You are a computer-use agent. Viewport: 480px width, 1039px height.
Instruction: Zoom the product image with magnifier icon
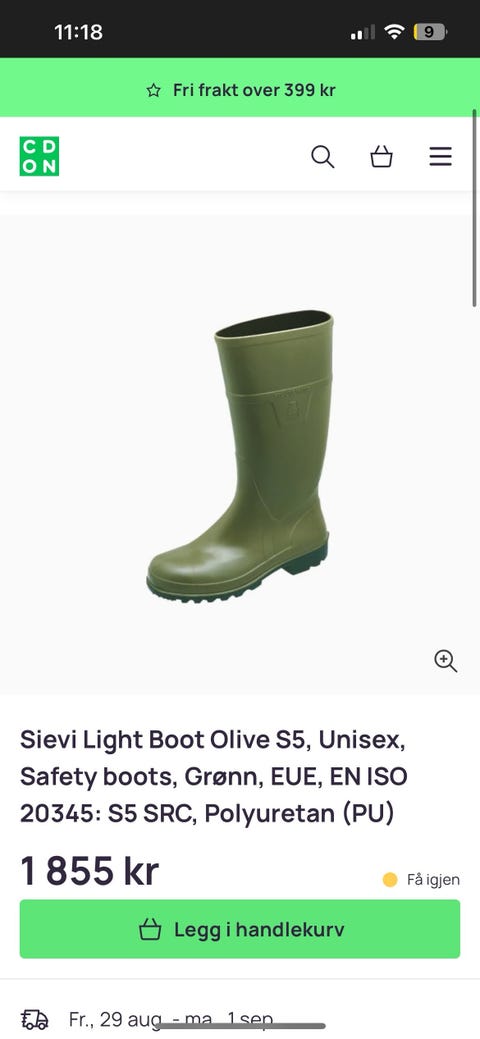click(446, 661)
